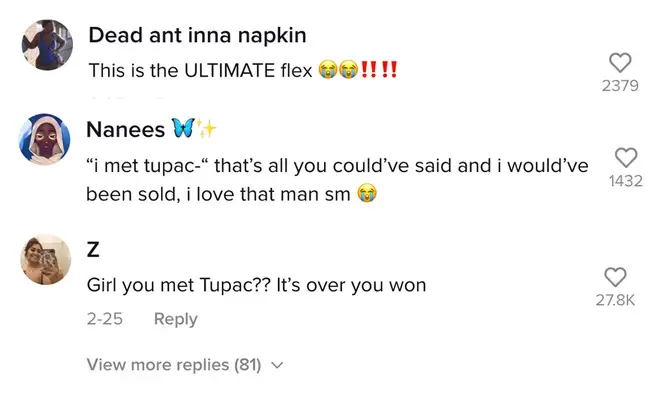Screen dimensions: 660x396
Task: Click the blue butterfly emoji beside Nanees
Action: click(x=183, y=128)
